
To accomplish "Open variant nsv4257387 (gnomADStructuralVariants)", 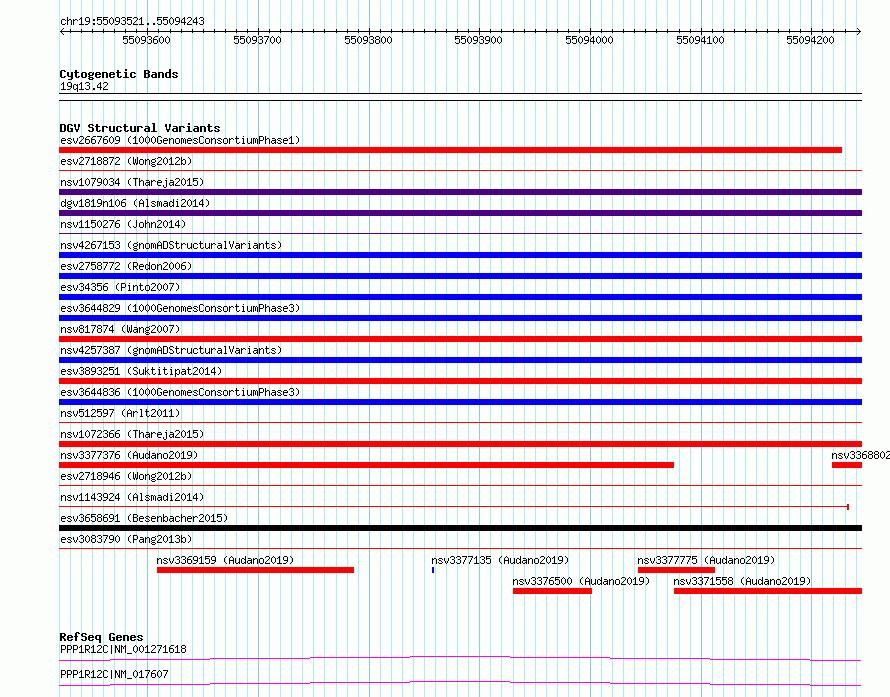I will click(x=171, y=350).
